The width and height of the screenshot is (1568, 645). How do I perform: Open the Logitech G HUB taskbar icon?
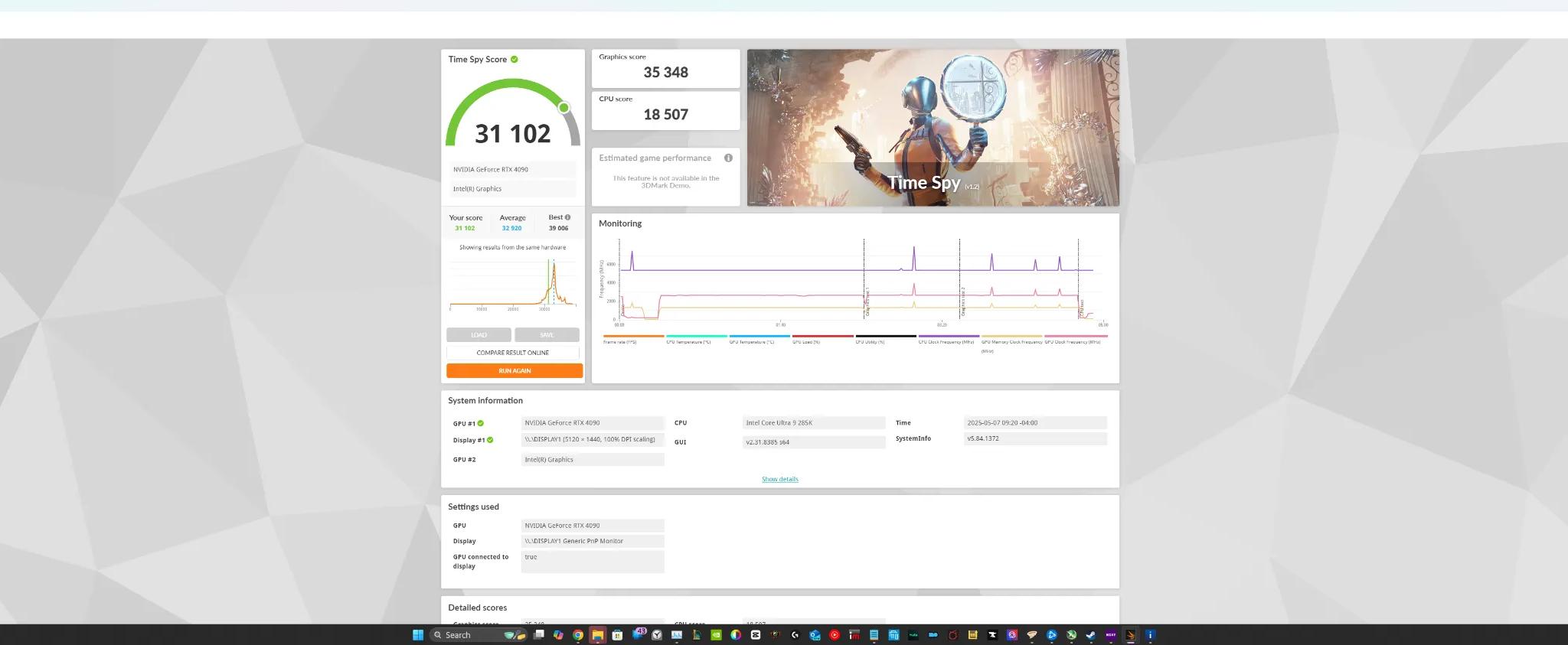coord(795,635)
